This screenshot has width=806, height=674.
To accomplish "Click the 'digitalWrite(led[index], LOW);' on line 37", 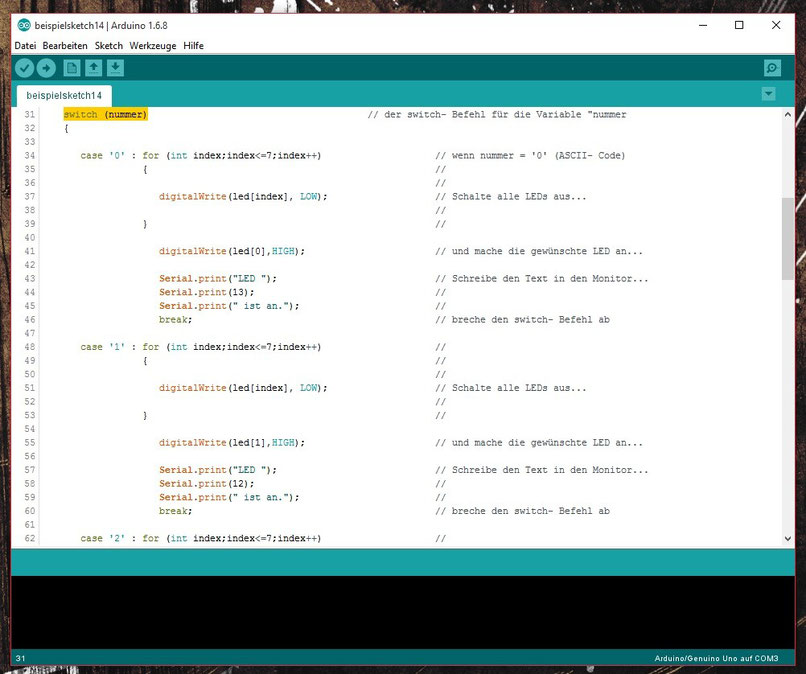I will (243, 196).
